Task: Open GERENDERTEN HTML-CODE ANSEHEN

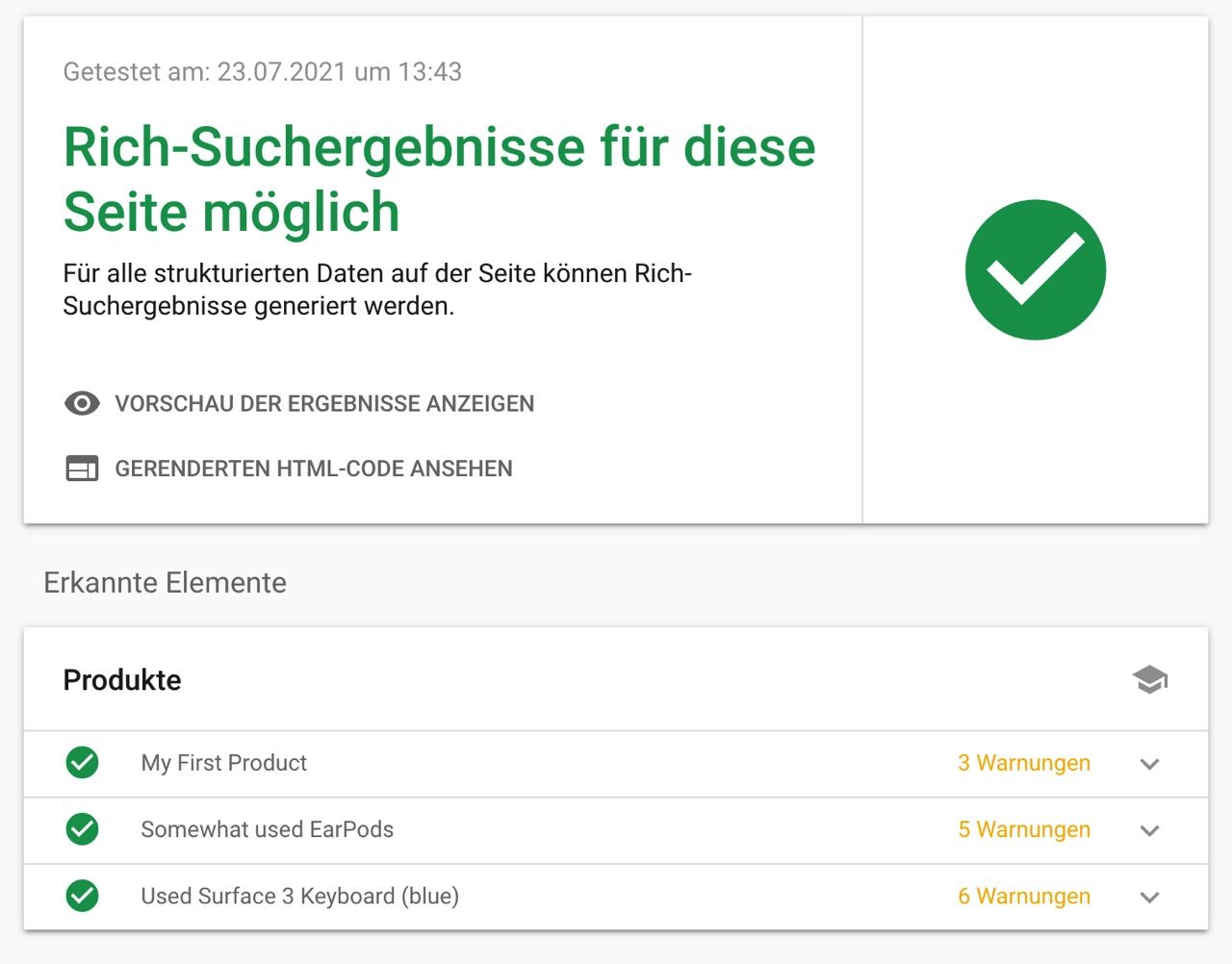Action: tap(314, 469)
